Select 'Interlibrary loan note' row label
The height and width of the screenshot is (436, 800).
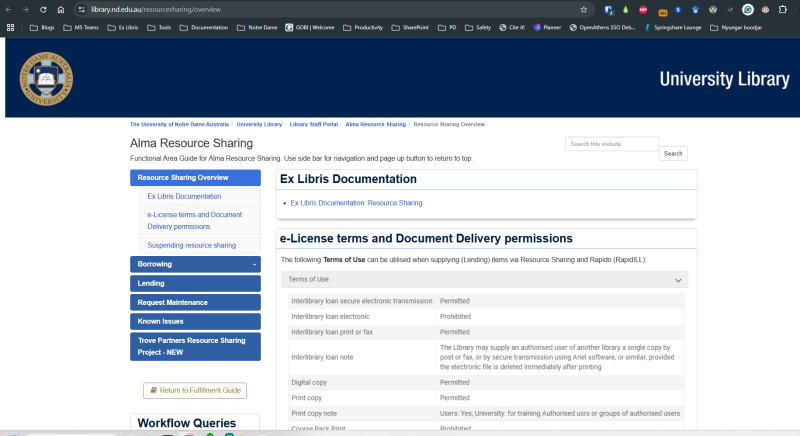coord(322,357)
